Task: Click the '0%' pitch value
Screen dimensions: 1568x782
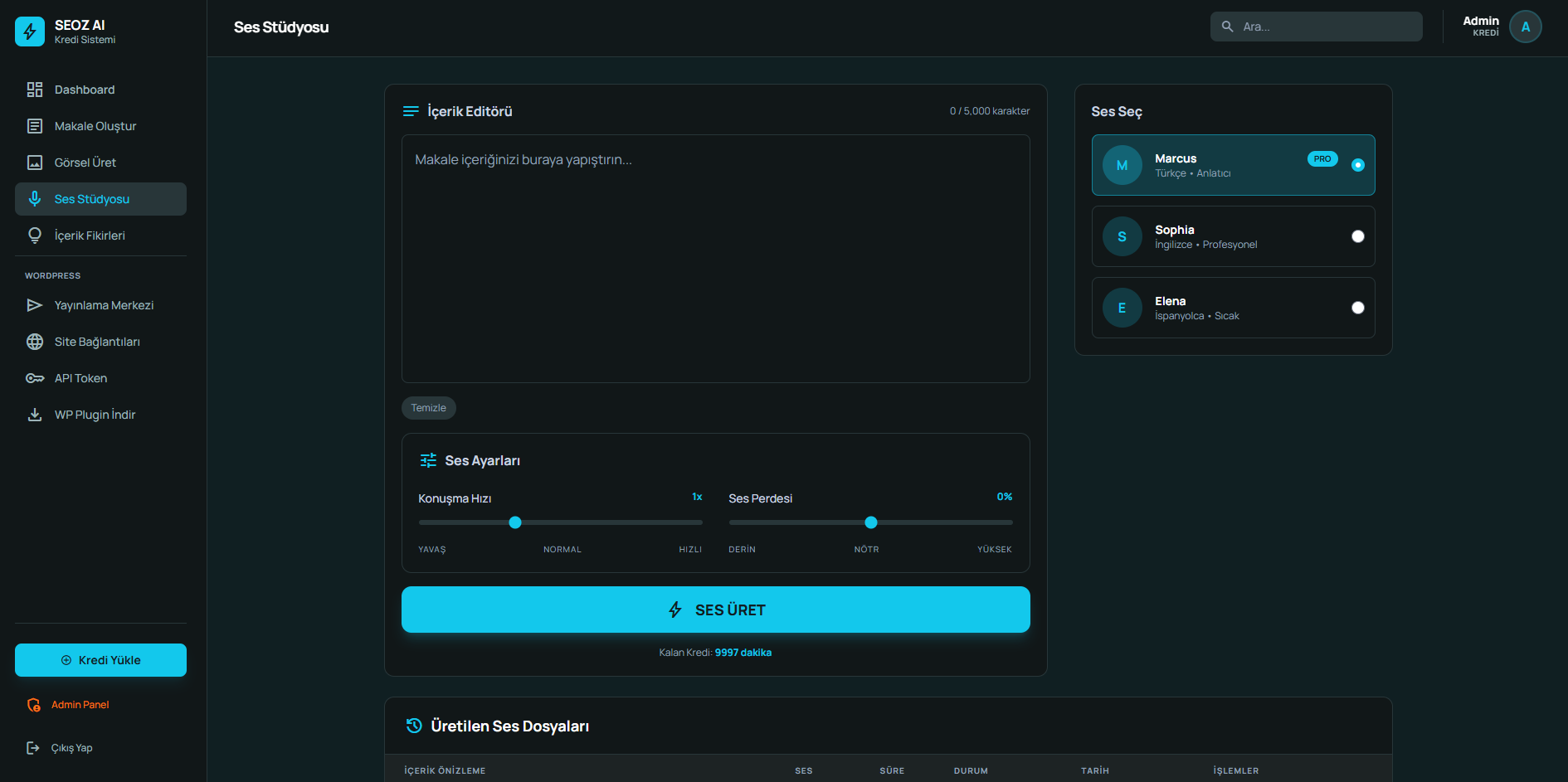Action: tap(1005, 497)
